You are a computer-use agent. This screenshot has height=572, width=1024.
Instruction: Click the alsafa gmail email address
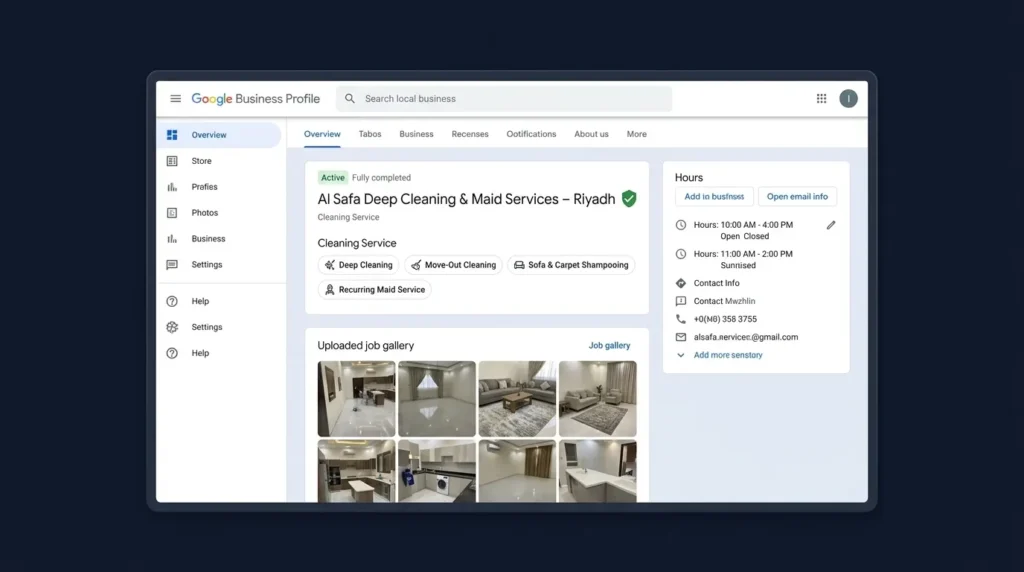point(746,337)
